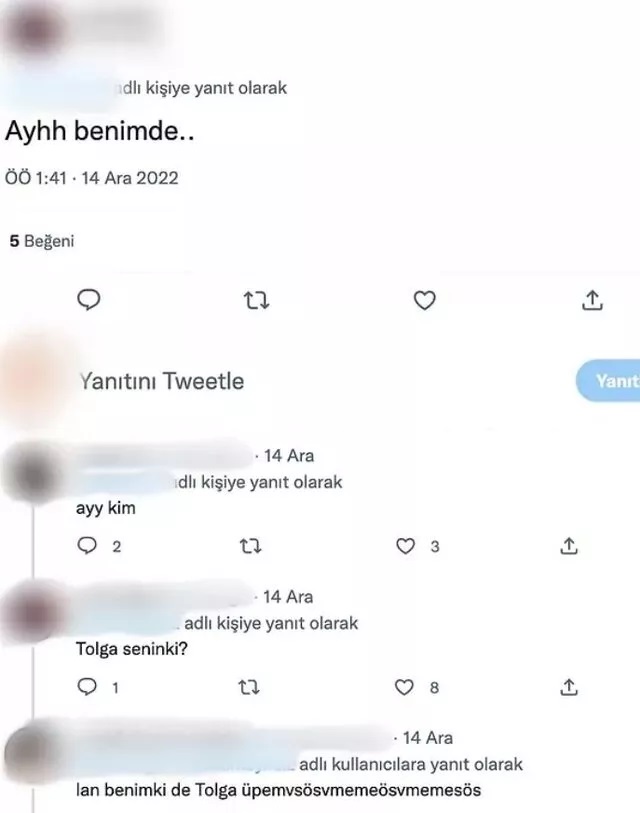Share the "ayy kim" reply
The image size is (640, 813).
pyautogui.click(x=569, y=545)
